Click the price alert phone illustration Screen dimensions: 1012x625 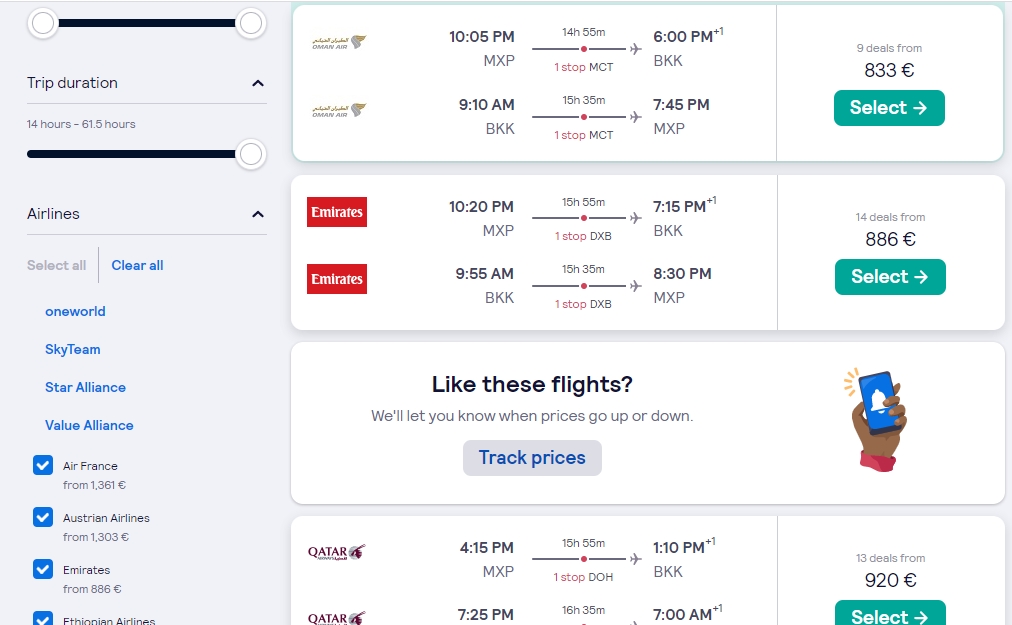point(877,420)
